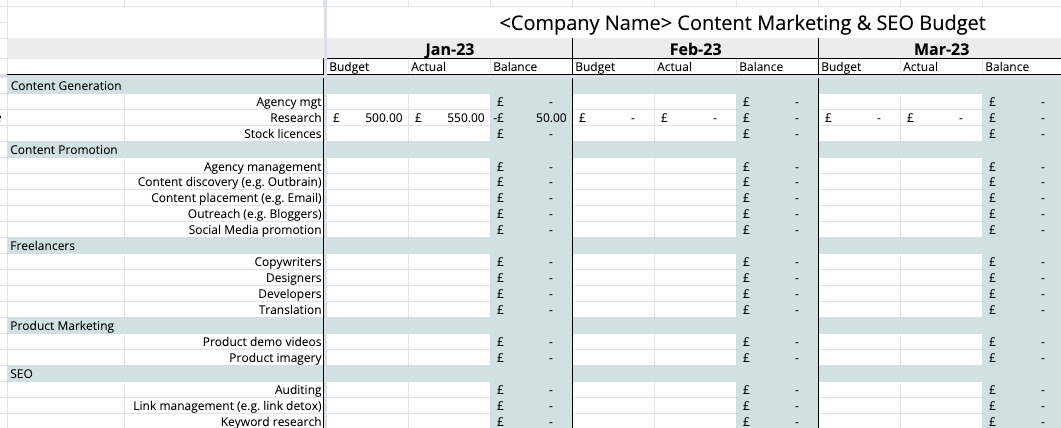
Task: Click Research Jan-23 budget cell showing 500.00
Action: tap(367, 118)
